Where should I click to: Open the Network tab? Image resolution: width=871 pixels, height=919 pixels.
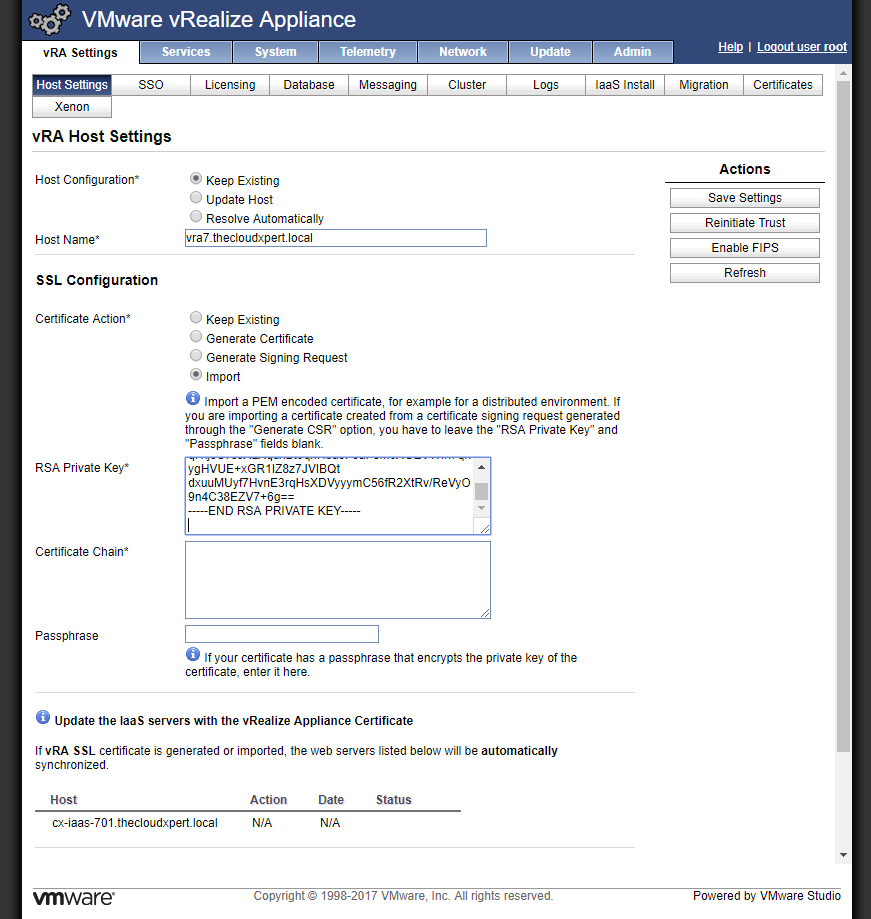click(462, 52)
